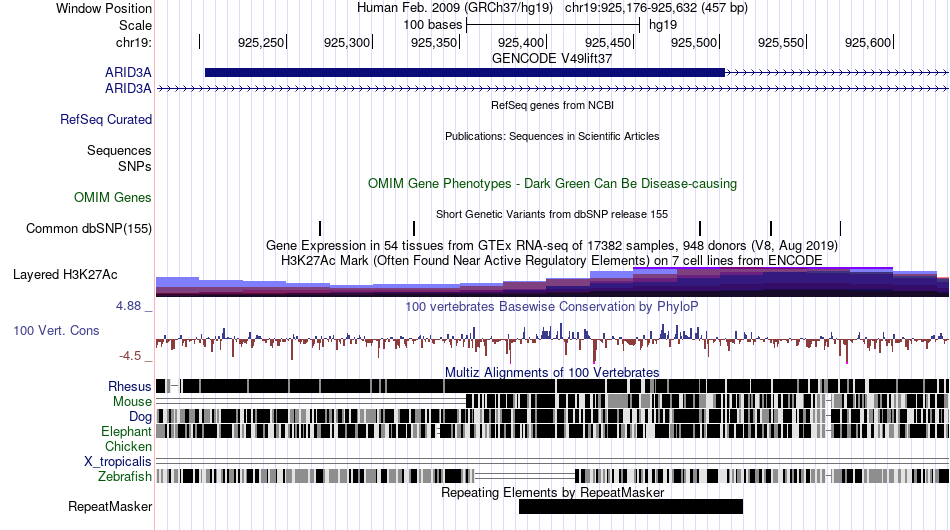Click the 925,500 ruler position label
The height and width of the screenshot is (530, 950).
pyautogui.click(x=694, y=42)
